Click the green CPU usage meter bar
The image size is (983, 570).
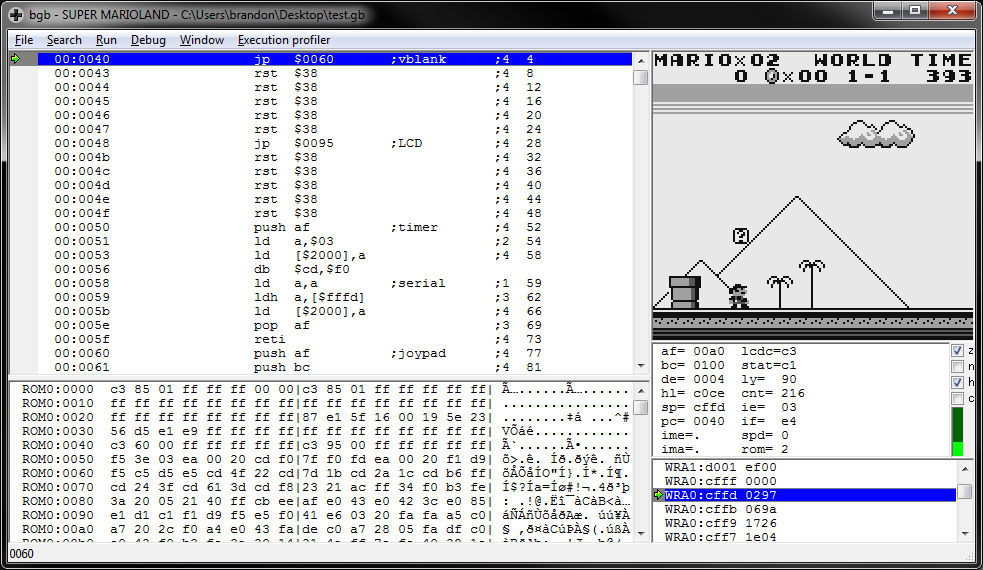(957, 431)
